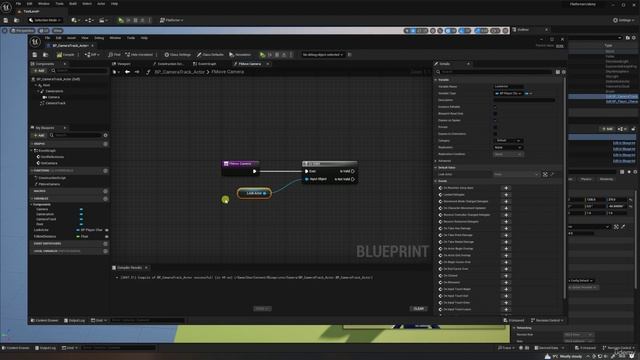The image size is (640, 360).
Task: Click the green Play button in blueprint editor
Action: [x=262, y=55]
